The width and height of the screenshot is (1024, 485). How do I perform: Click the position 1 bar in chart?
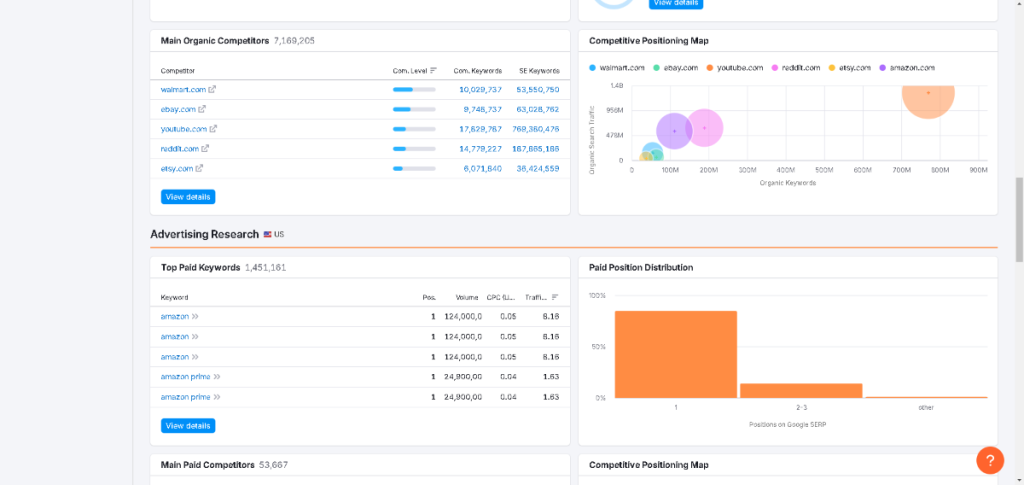pos(675,355)
